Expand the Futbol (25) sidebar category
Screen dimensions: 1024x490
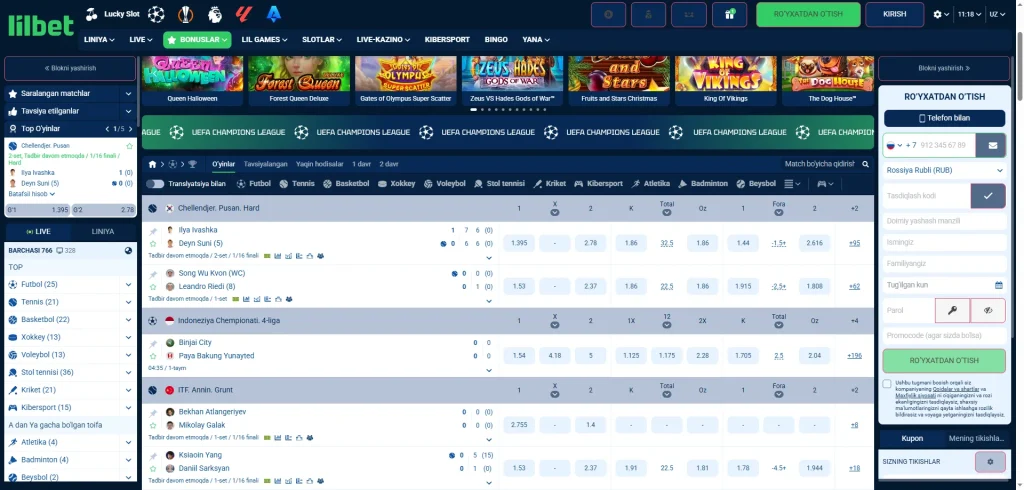coord(128,284)
